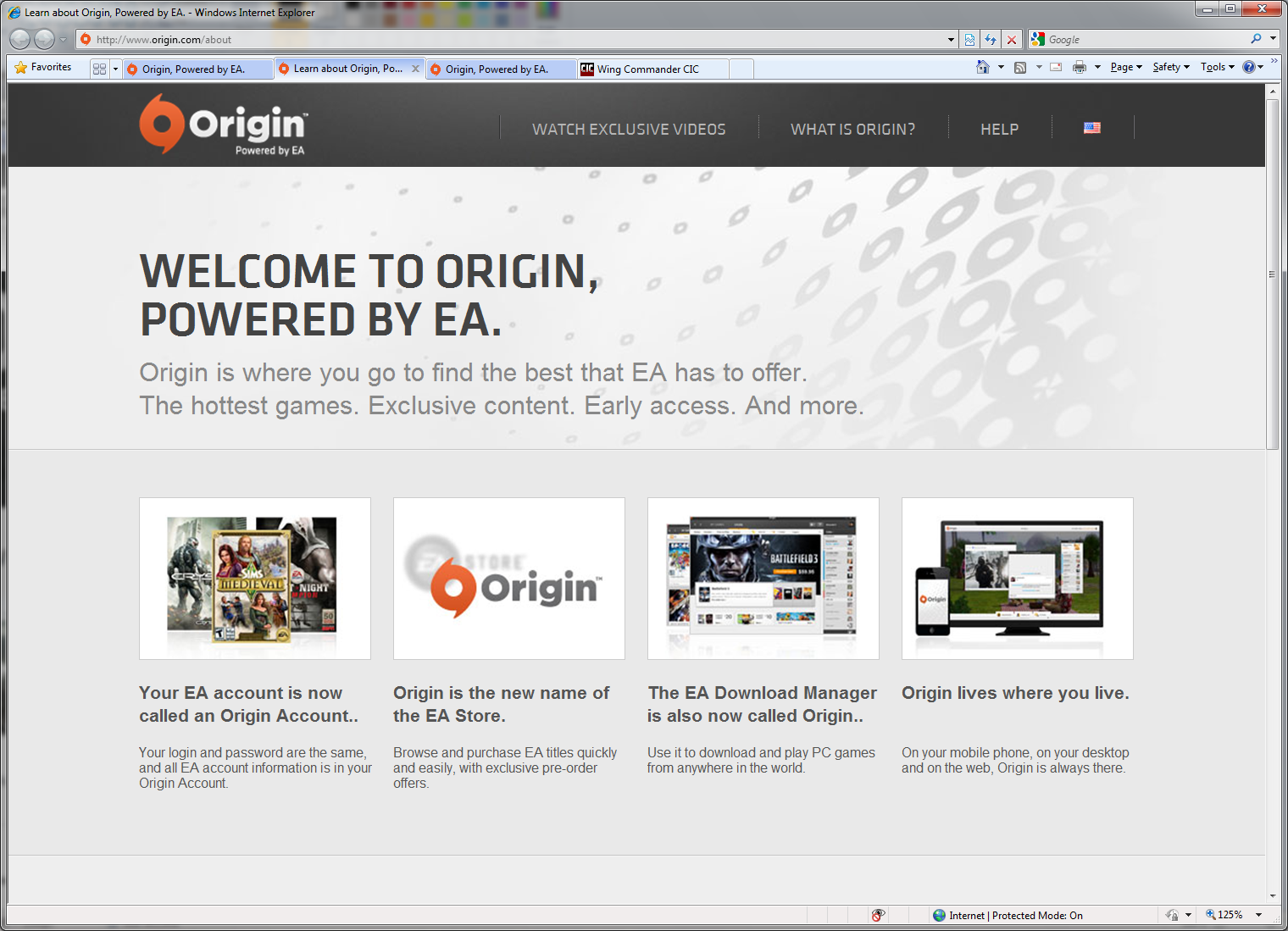The width and height of the screenshot is (1288, 931).
Task: Open the Tools menu
Action: pyautogui.click(x=1217, y=67)
